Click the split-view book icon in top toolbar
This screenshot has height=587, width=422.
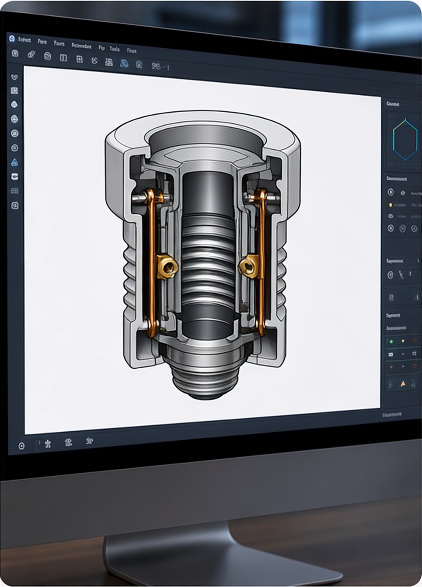point(63,58)
